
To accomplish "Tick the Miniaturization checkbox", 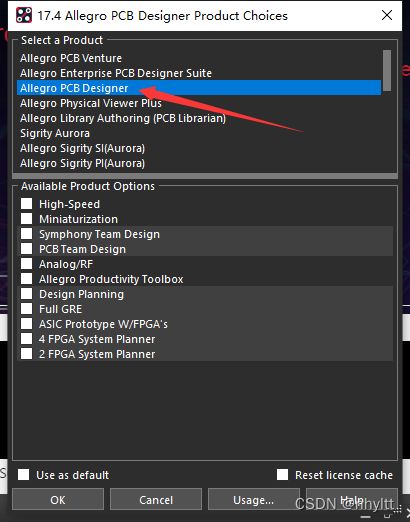I will tap(27, 219).
